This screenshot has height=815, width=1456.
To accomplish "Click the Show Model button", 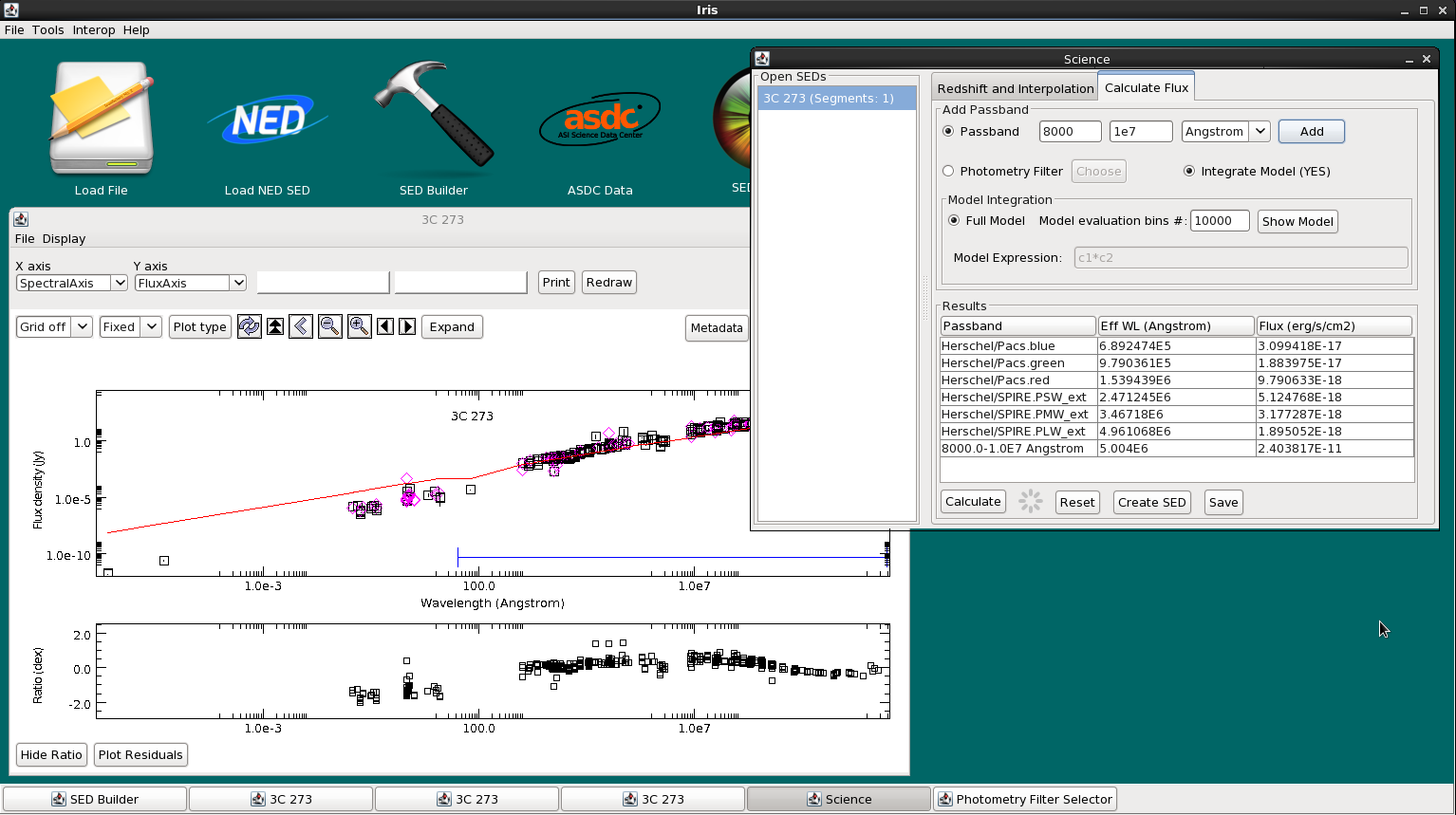I will (1297, 221).
